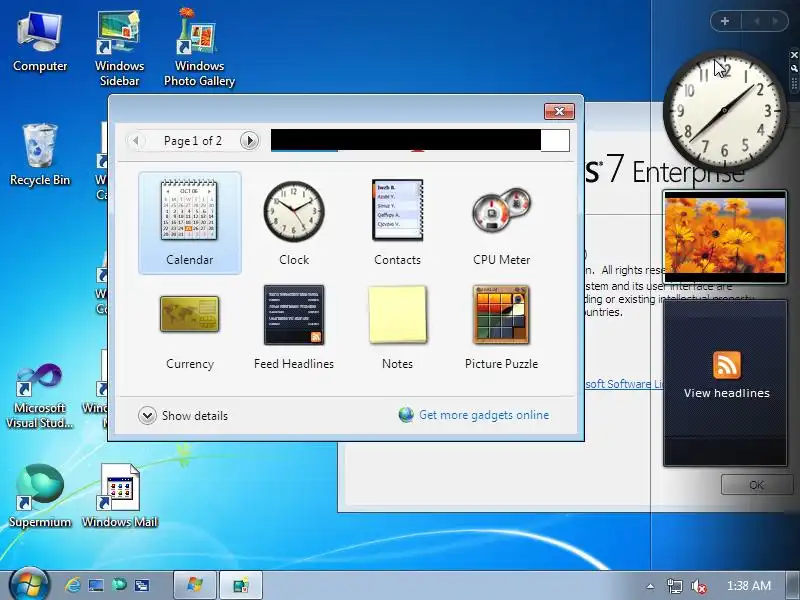Close the gadget gallery window
This screenshot has height=600, width=800.
click(x=559, y=111)
